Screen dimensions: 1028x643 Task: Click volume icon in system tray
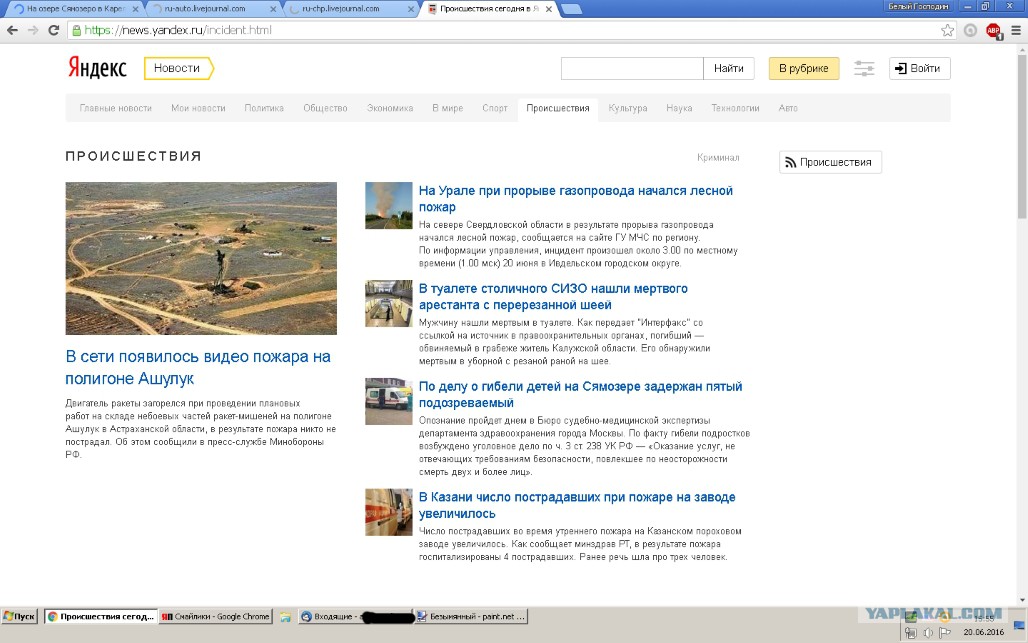(x=928, y=633)
